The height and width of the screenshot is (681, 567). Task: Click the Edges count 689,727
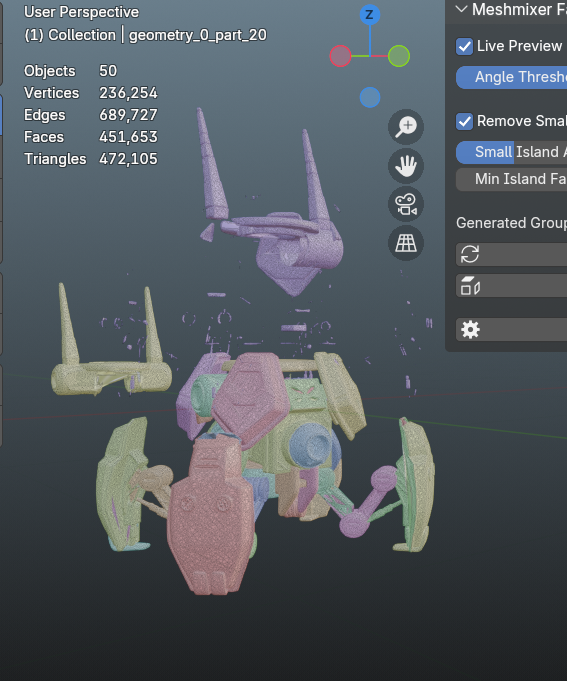(129, 115)
